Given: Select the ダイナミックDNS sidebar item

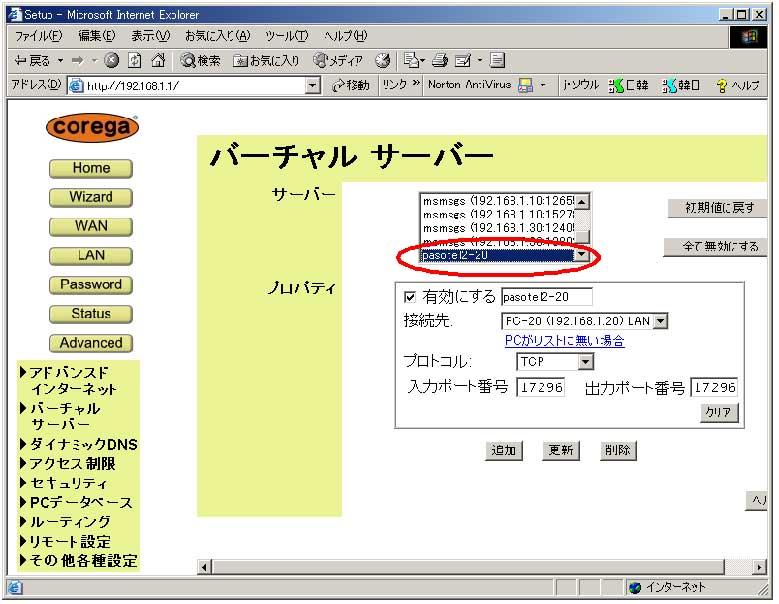Looking at the screenshot, I should (x=82, y=444).
